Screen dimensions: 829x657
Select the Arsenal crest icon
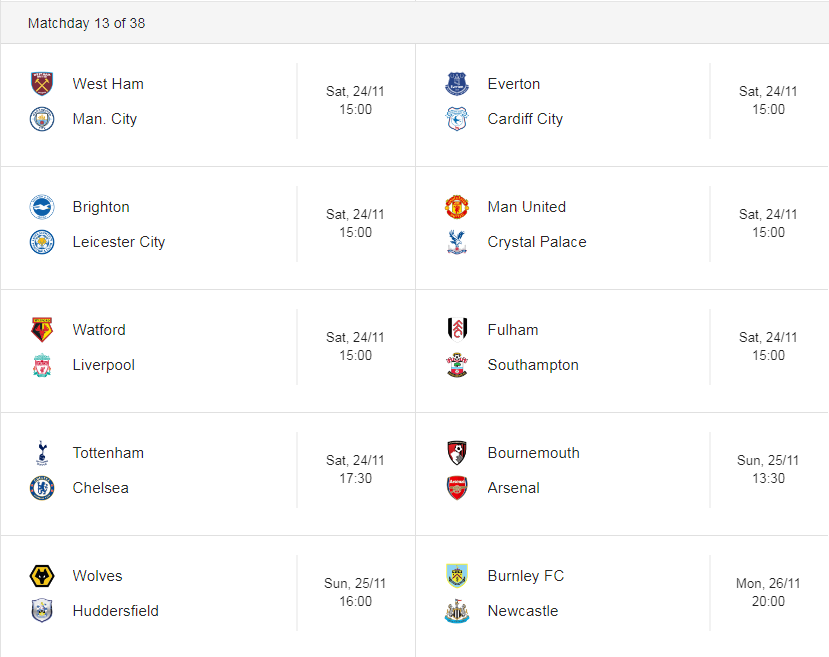pyautogui.click(x=457, y=488)
